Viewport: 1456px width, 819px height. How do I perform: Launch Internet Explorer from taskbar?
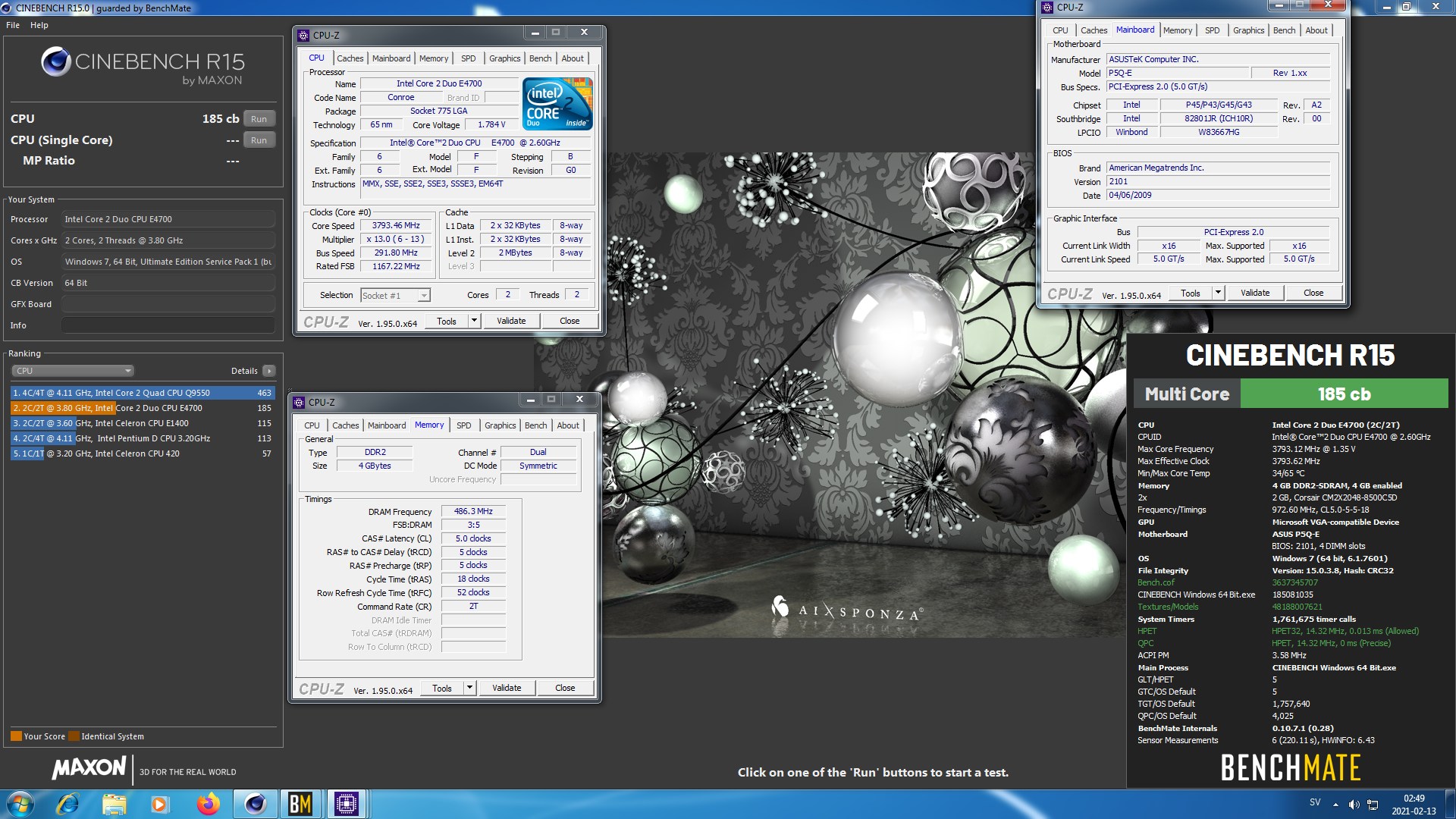tap(67, 804)
